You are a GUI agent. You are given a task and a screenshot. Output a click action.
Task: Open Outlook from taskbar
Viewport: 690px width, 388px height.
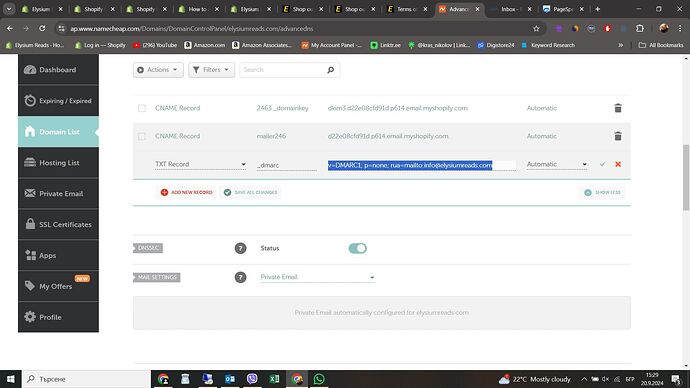[230, 379]
